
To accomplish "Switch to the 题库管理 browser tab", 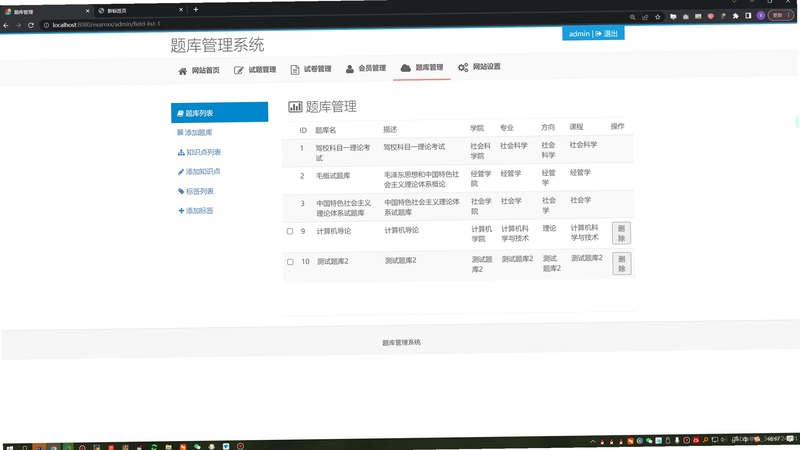I will click(46, 11).
